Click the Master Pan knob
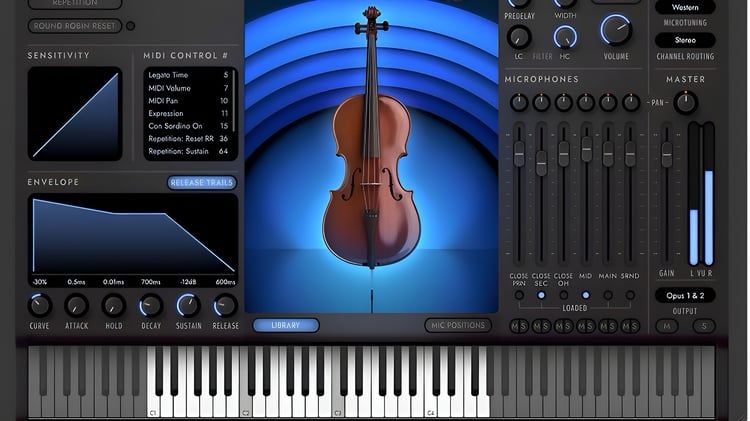750x421 pixels. 685,102
